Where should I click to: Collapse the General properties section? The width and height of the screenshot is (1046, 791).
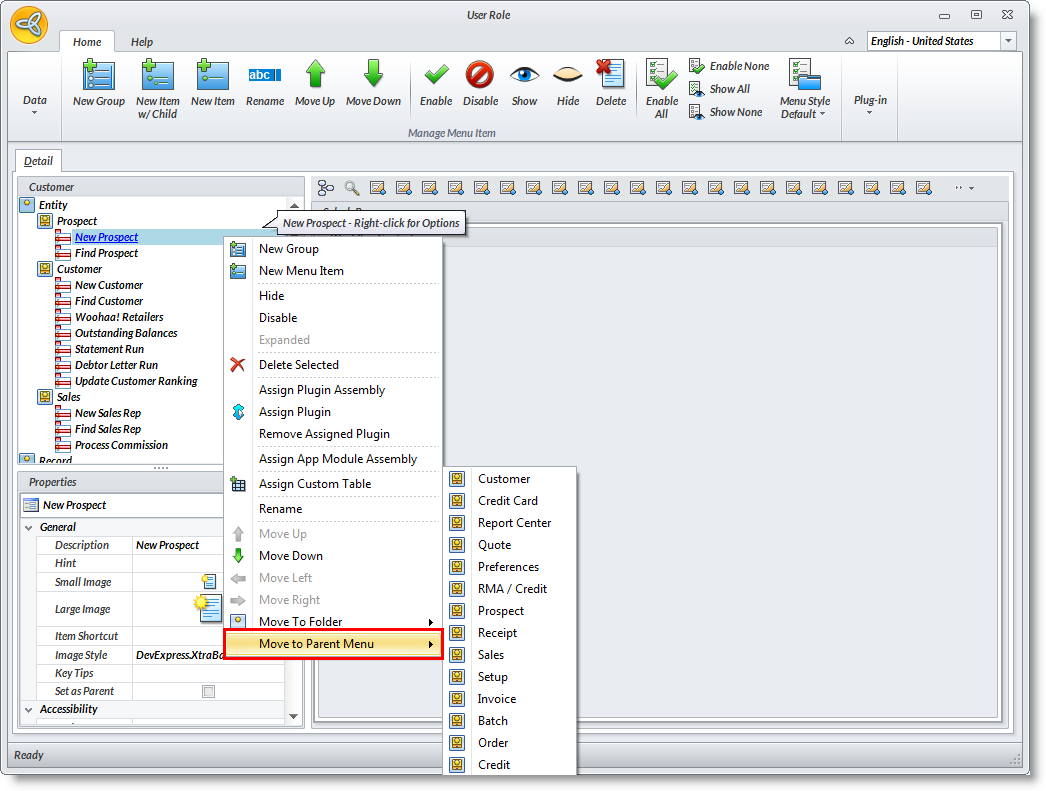(x=28, y=527)
